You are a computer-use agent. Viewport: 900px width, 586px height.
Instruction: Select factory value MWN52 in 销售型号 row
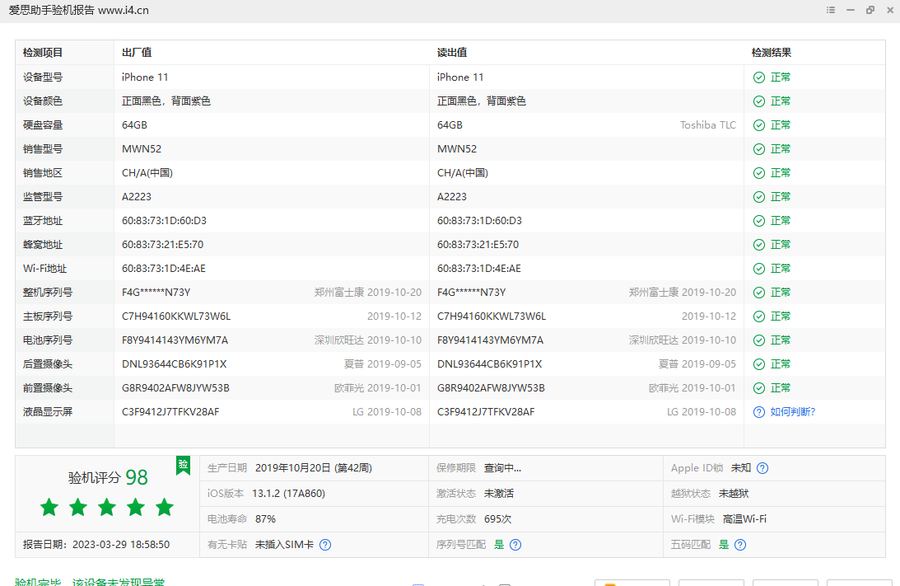point(142,149)
